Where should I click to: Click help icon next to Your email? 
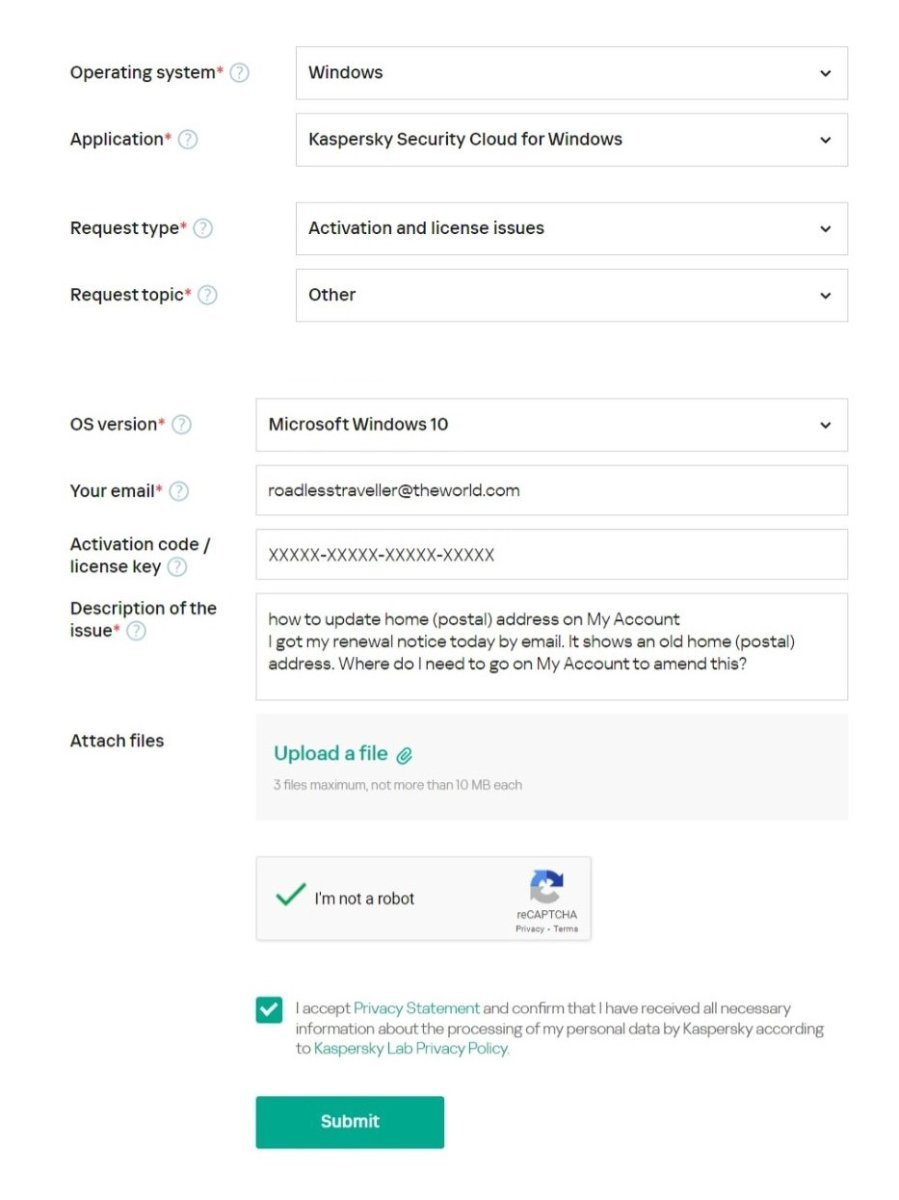(x=179, y=491)
